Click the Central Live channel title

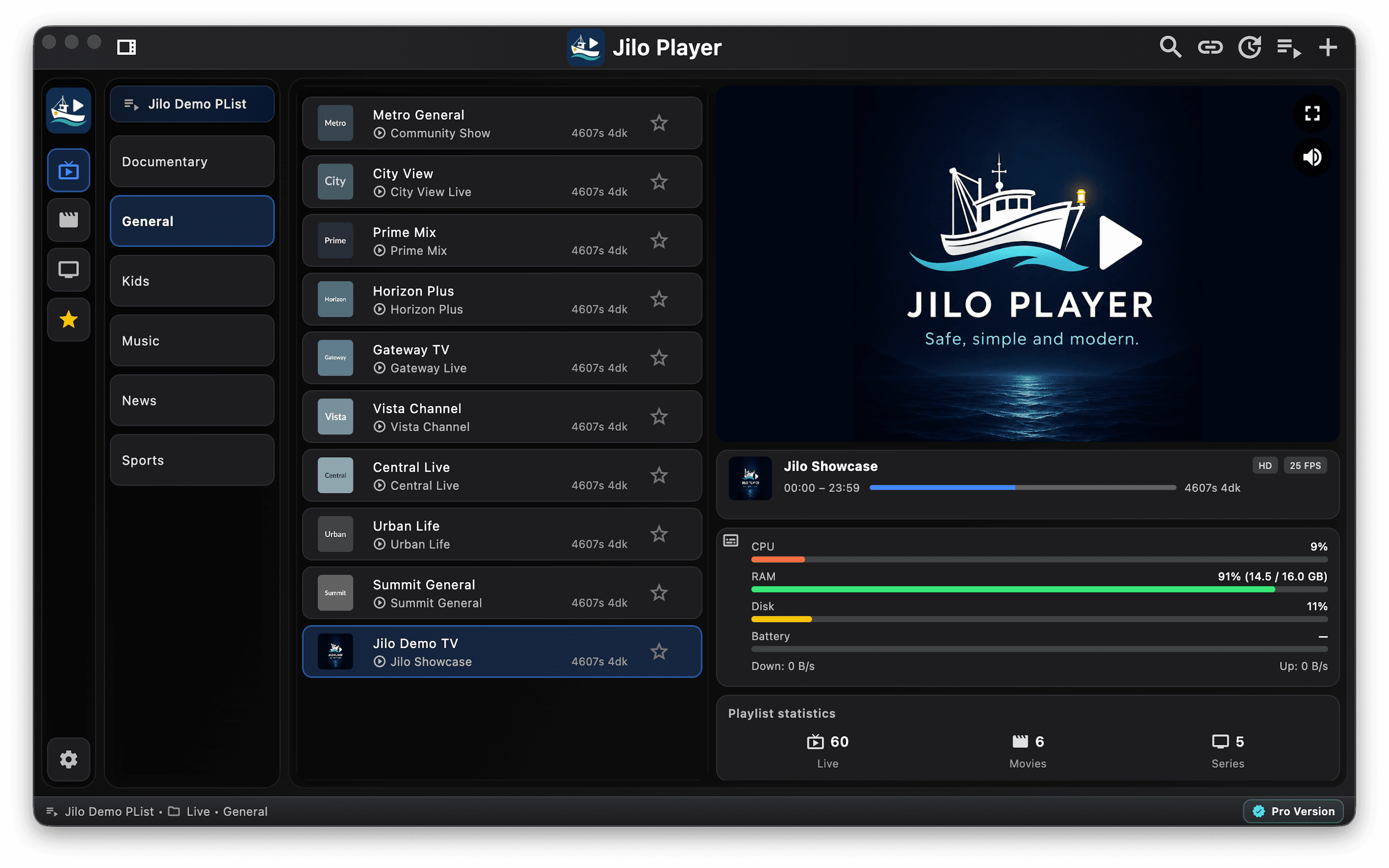[x=411, y=467]
